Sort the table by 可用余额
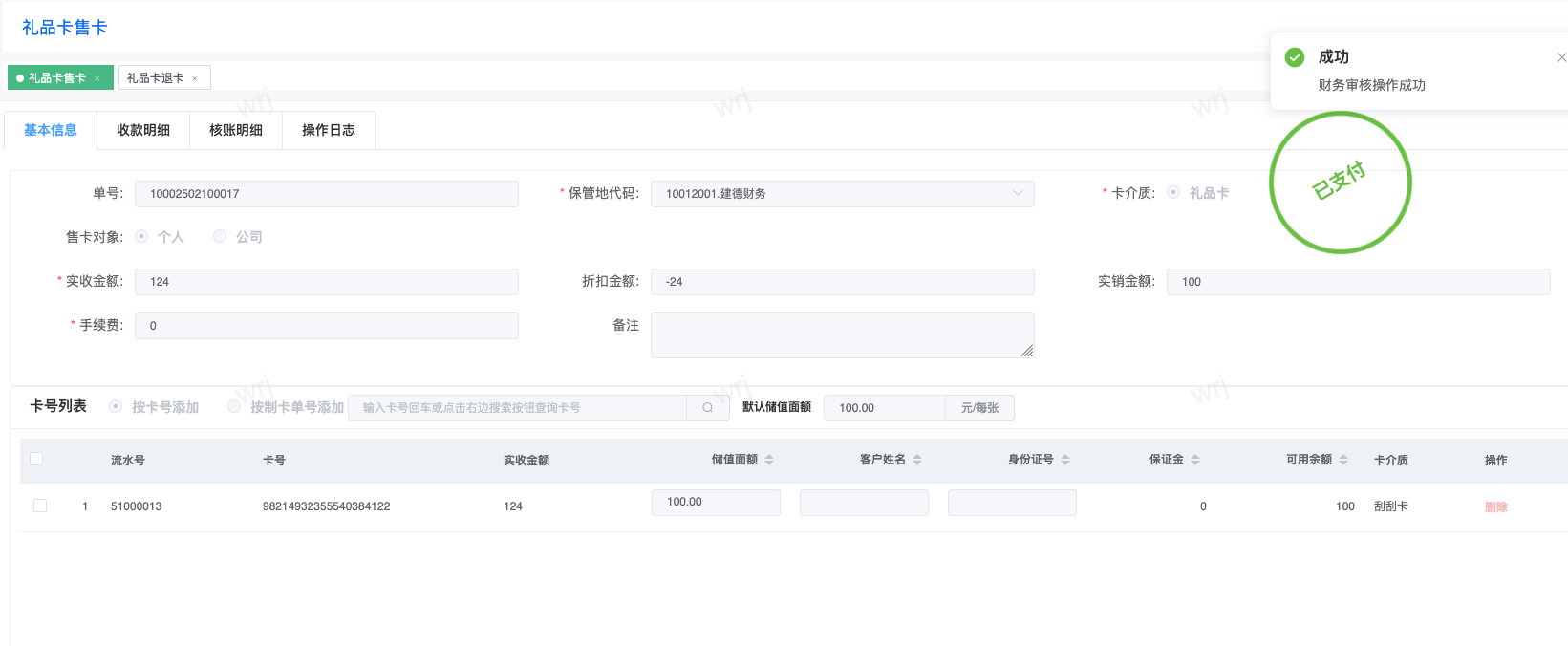This screenshot has width=1568, height=646. coord(1343,460)
